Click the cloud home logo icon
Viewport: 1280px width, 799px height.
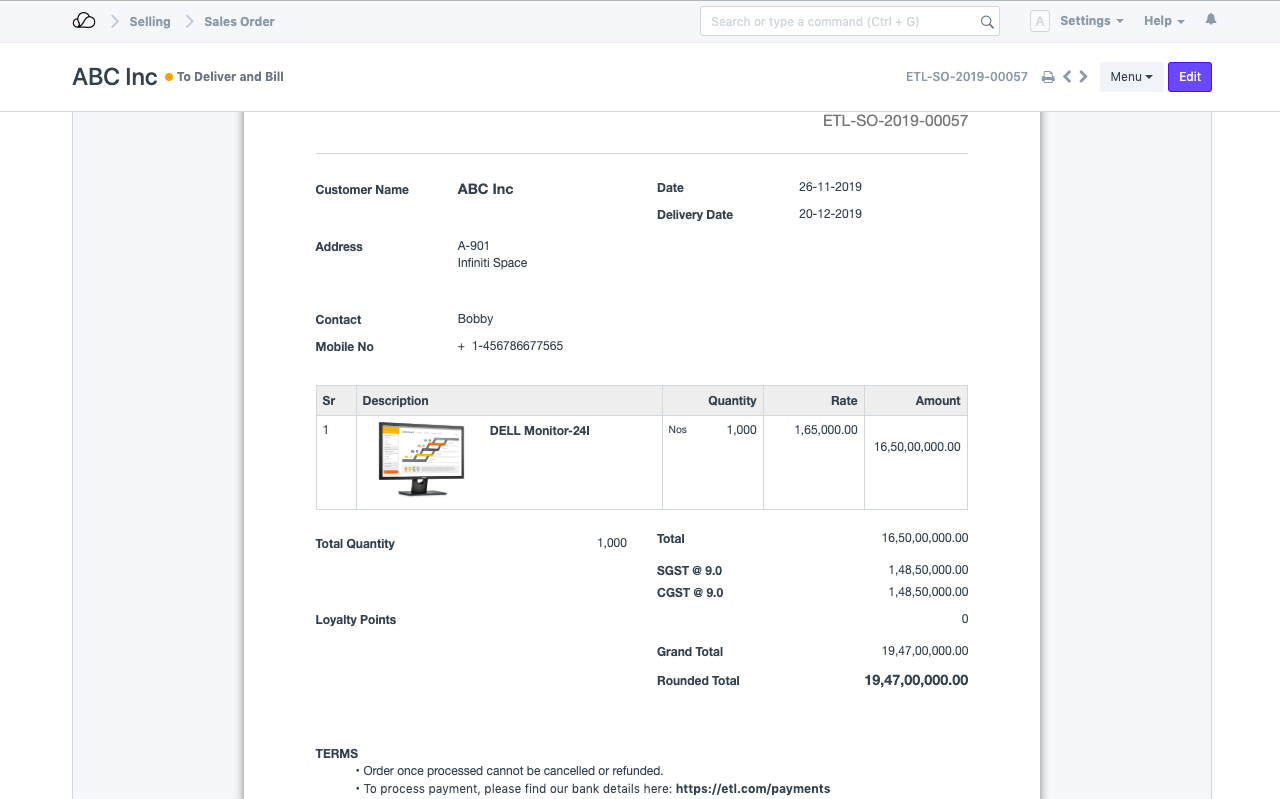(x=84, y=21)
